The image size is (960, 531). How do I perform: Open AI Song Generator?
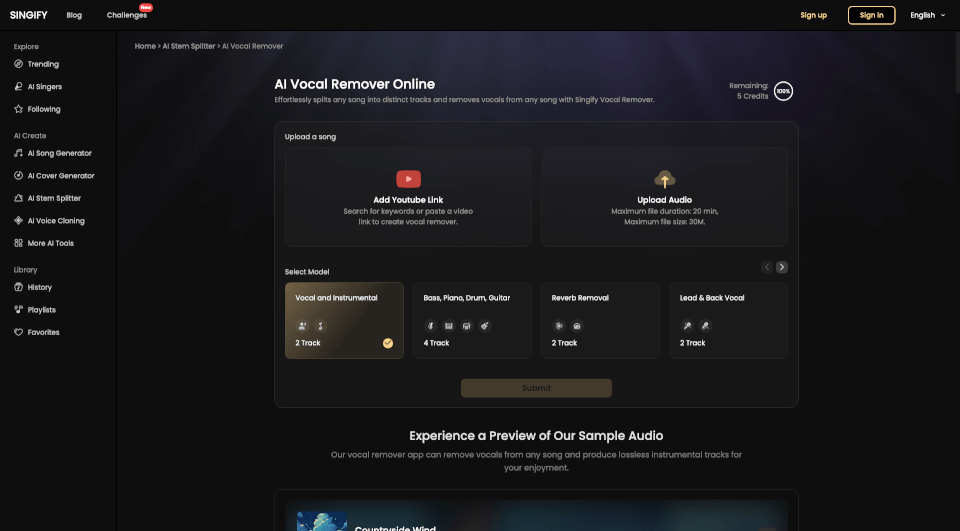tap(59, 153)
